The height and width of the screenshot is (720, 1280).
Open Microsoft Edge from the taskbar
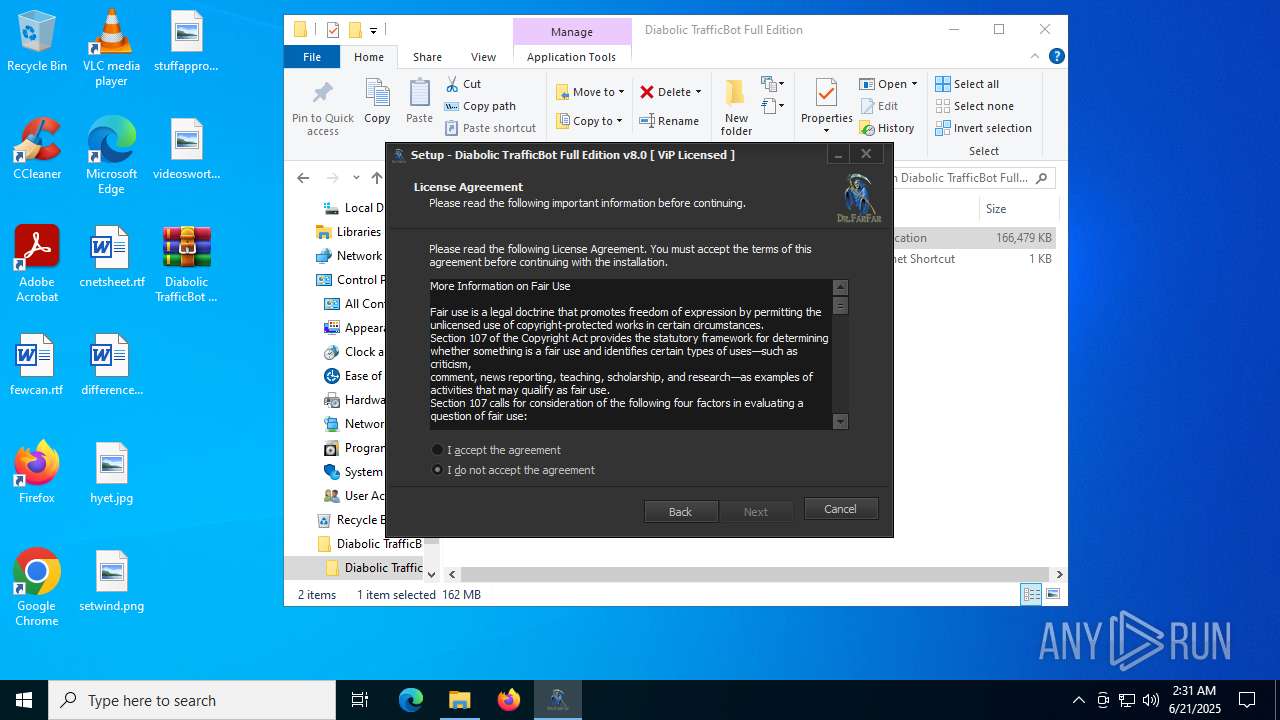click(x=411, y=700)
